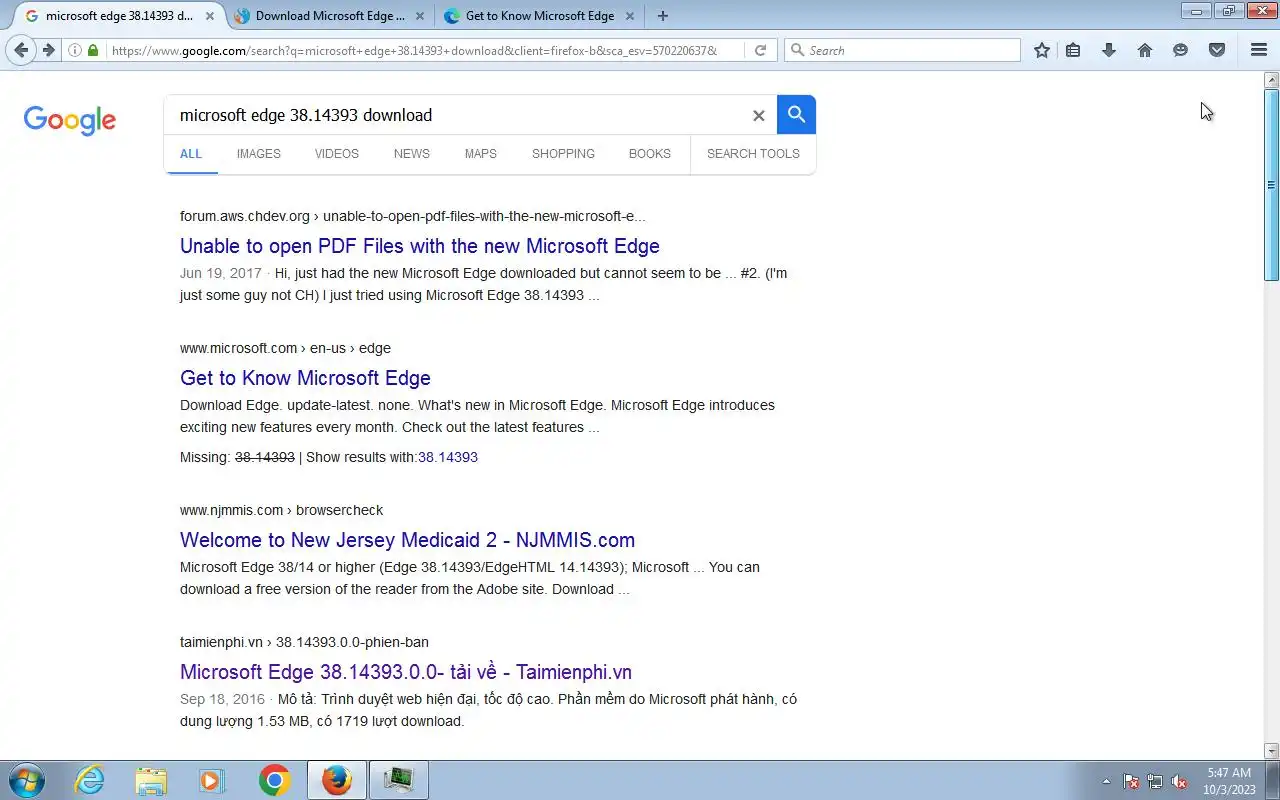This screenshot has height=800, width=1280.
Task: Show your bookmarks list icon
Action: (x=1073, y=50)
